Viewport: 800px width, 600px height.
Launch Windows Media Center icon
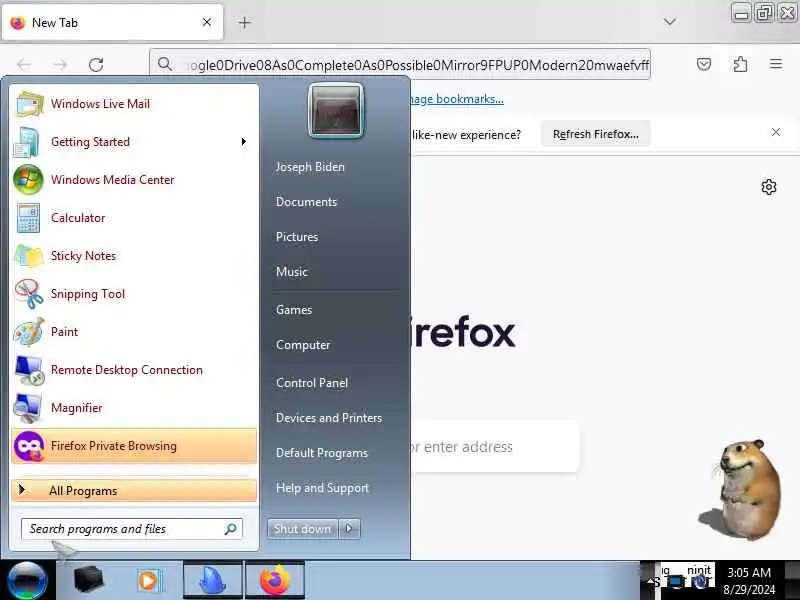pos(28,180)
